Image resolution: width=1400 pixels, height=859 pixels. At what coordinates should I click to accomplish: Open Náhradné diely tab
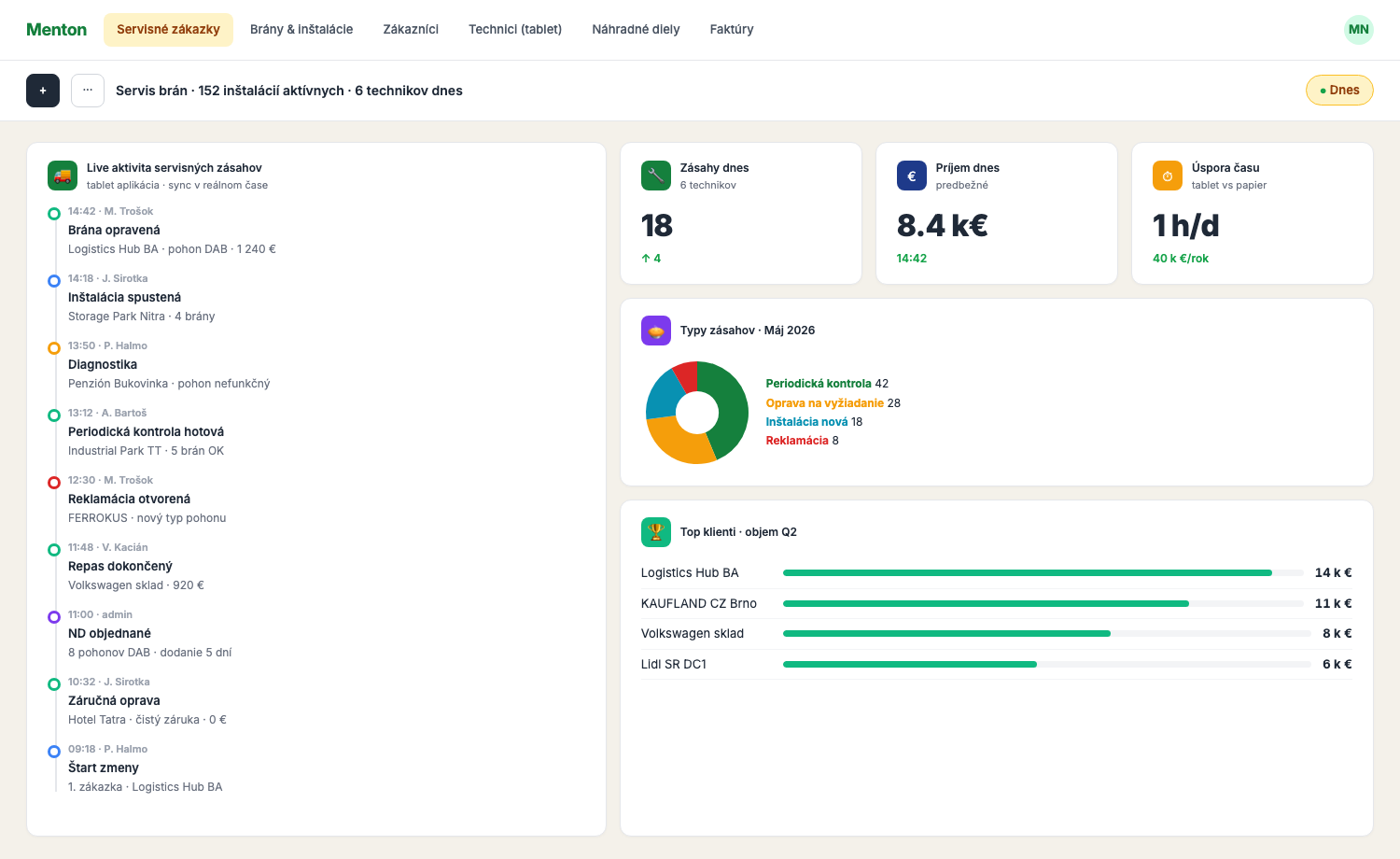636,30
